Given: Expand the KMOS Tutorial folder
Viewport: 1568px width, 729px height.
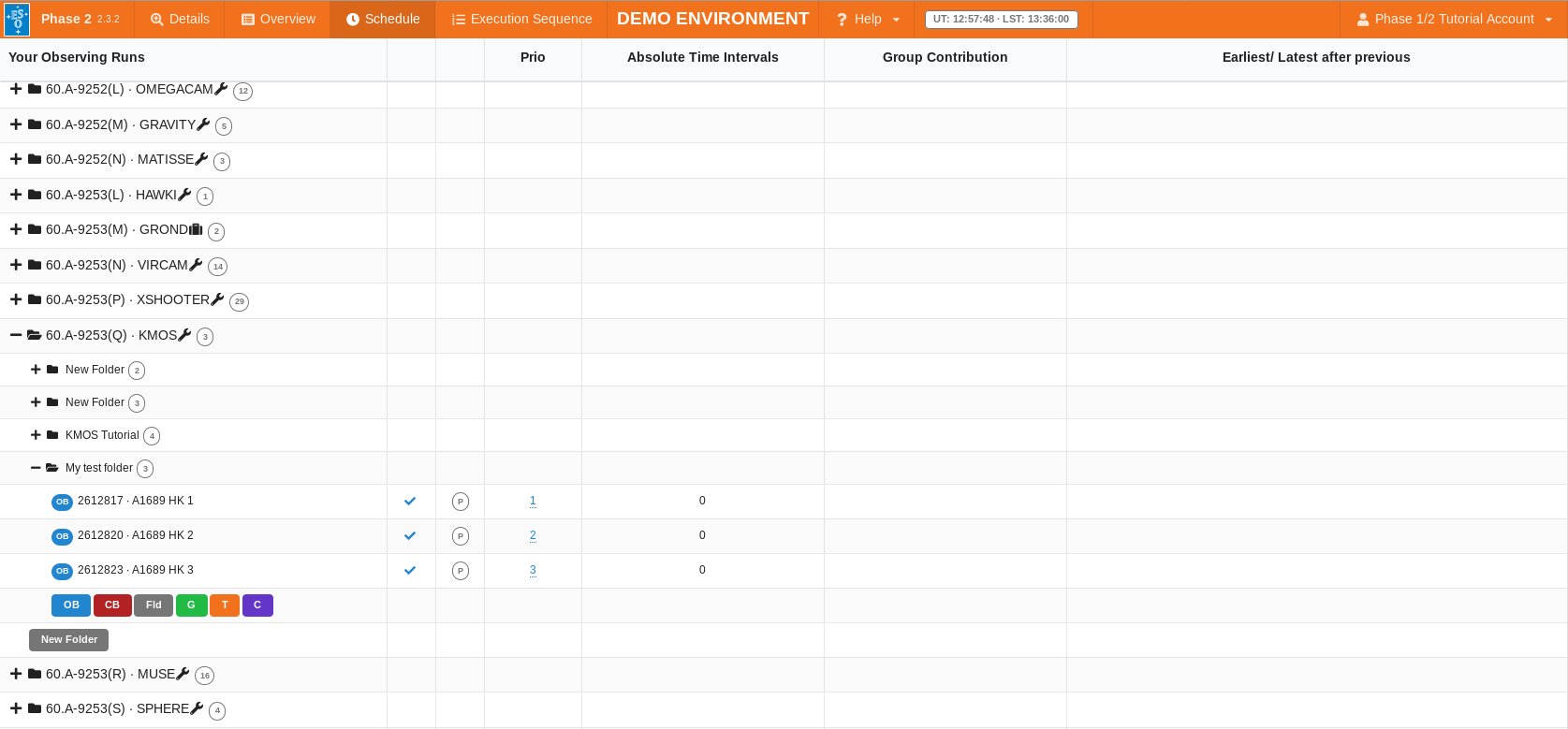Looking at the screenshot, I should pos(36,435).
